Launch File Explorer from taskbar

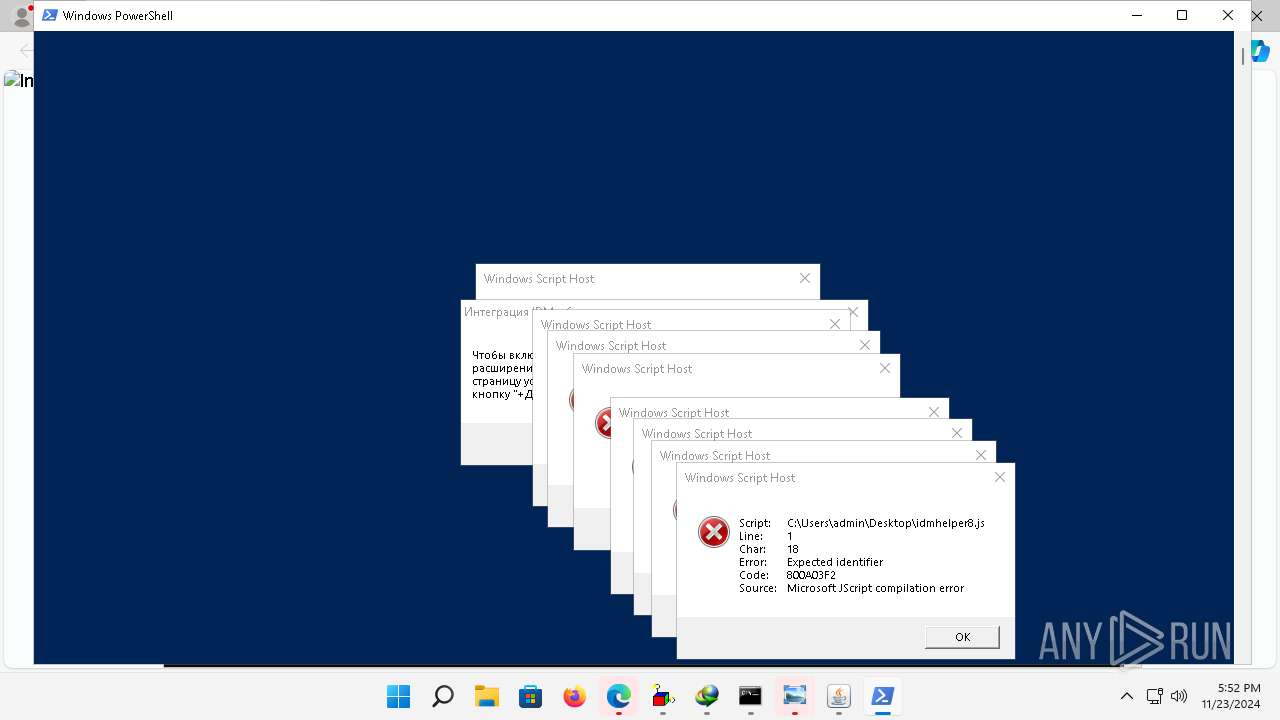pyautogui.click(x=486, y=696)
